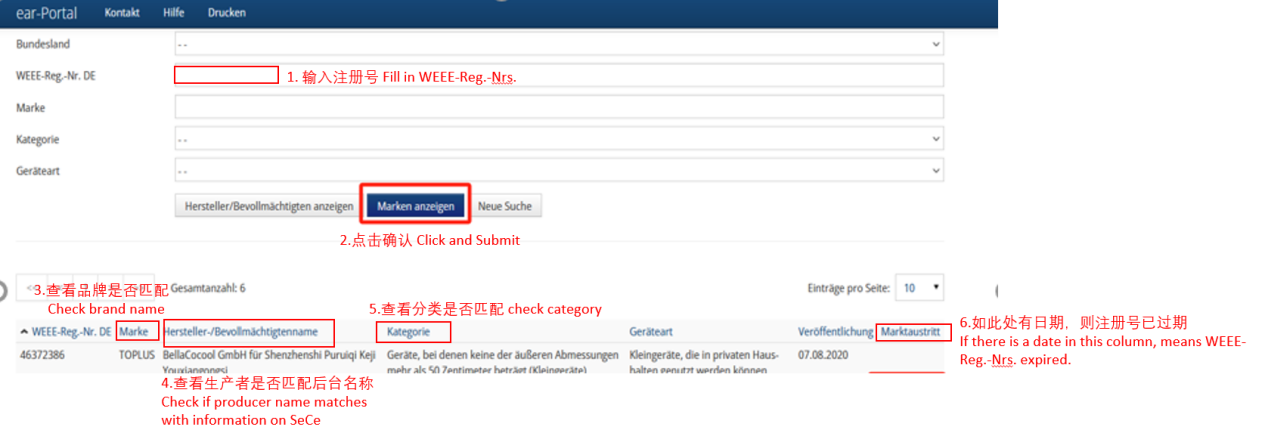This screenshot has width=1265, height=433.
Task: Click the Marktaustritt column header
Action: click(x=910, y=332)
